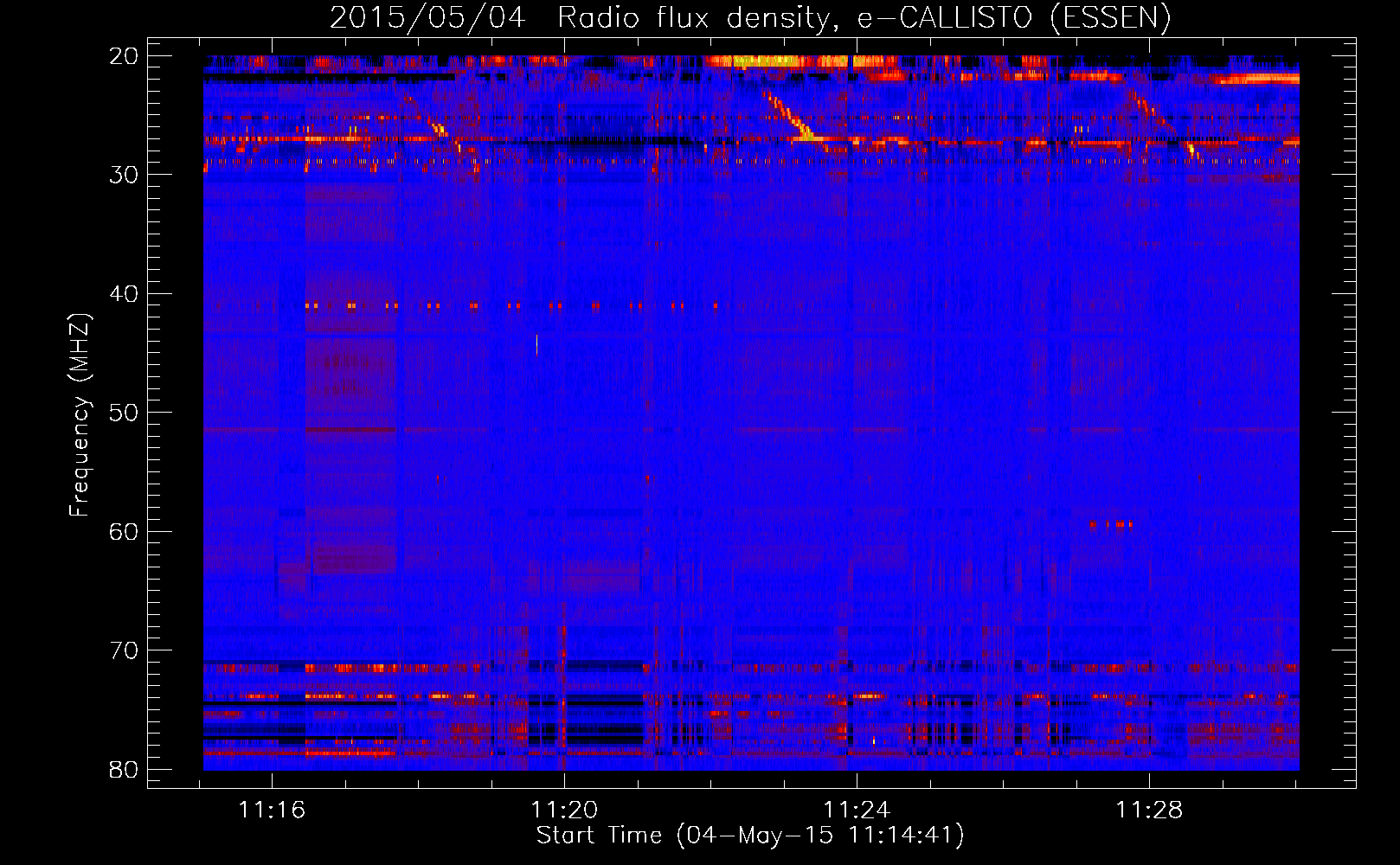The width and height of the screenshot is (1400, 865).
Task: Select the Frequency (MHZ) axis label
Action: coord(80,415)
